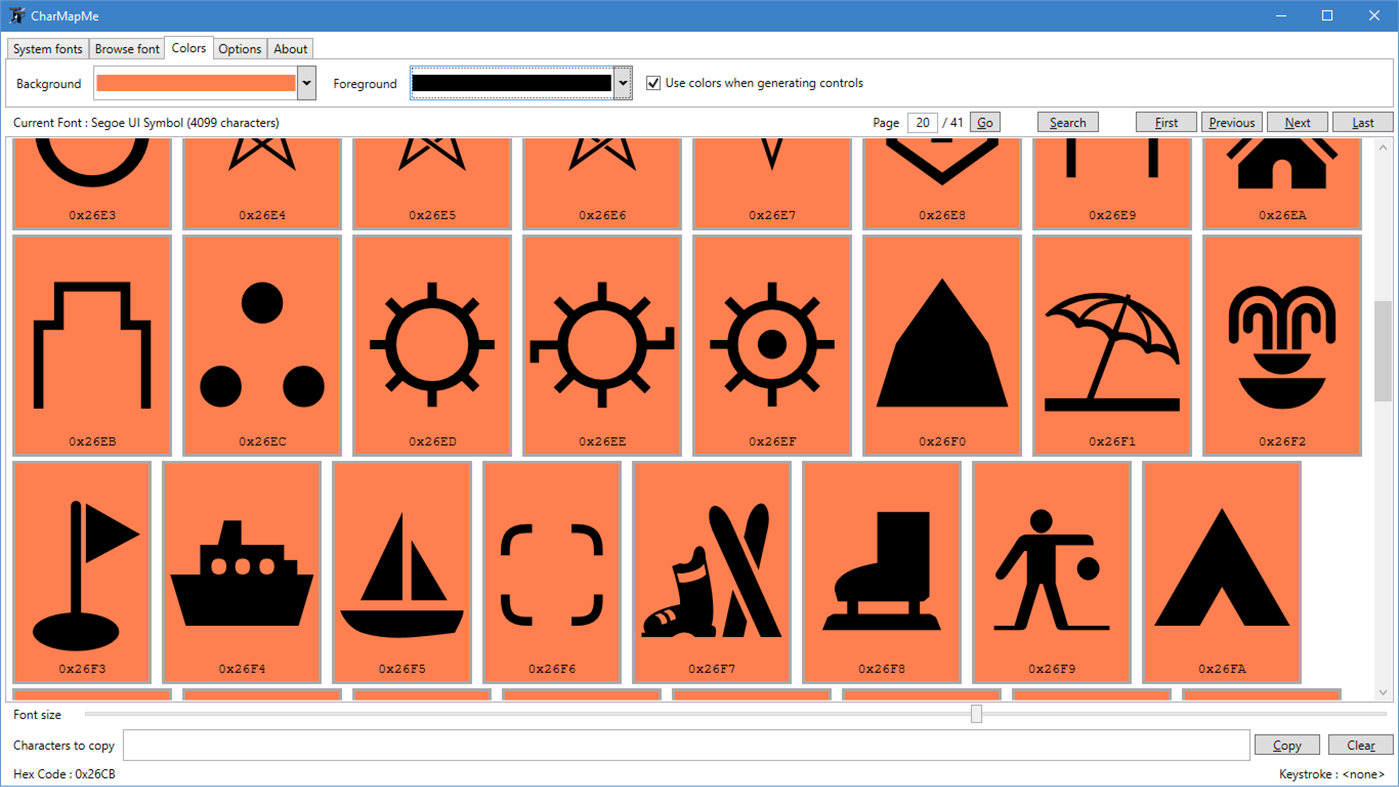Switch to the System fonts tab
Screen dimensions: 1399x787
48,49
